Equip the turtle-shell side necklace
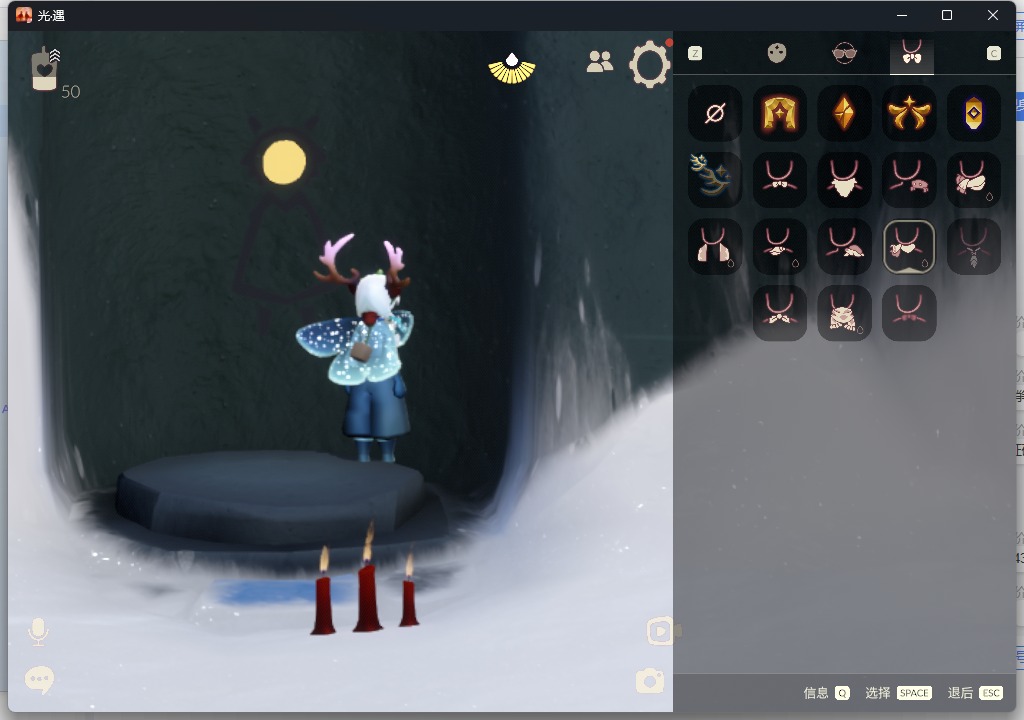 pyautogui.click(x=844, y=246)
